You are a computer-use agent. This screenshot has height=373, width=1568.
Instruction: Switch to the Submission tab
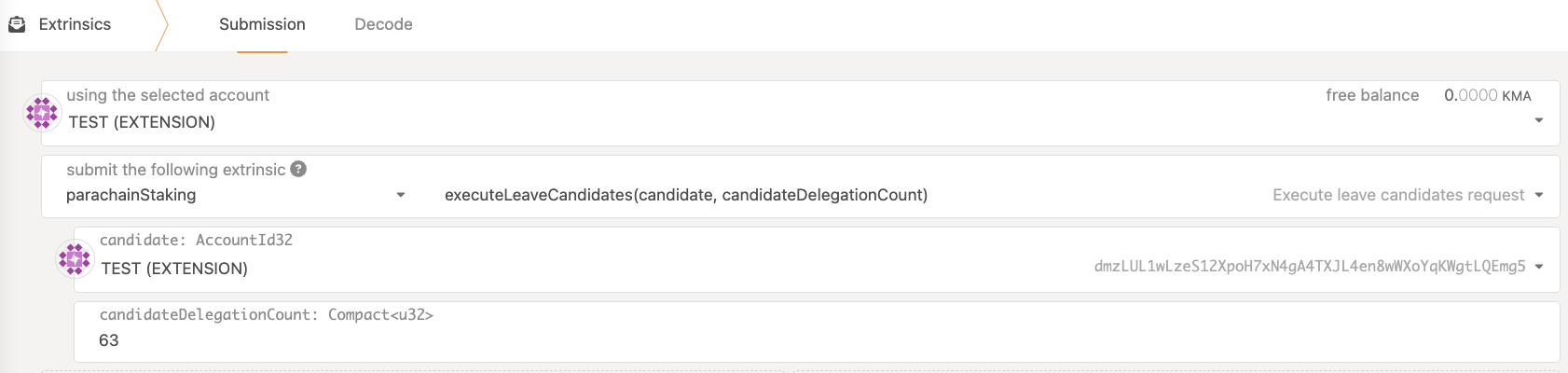click(x=262, y=24)
